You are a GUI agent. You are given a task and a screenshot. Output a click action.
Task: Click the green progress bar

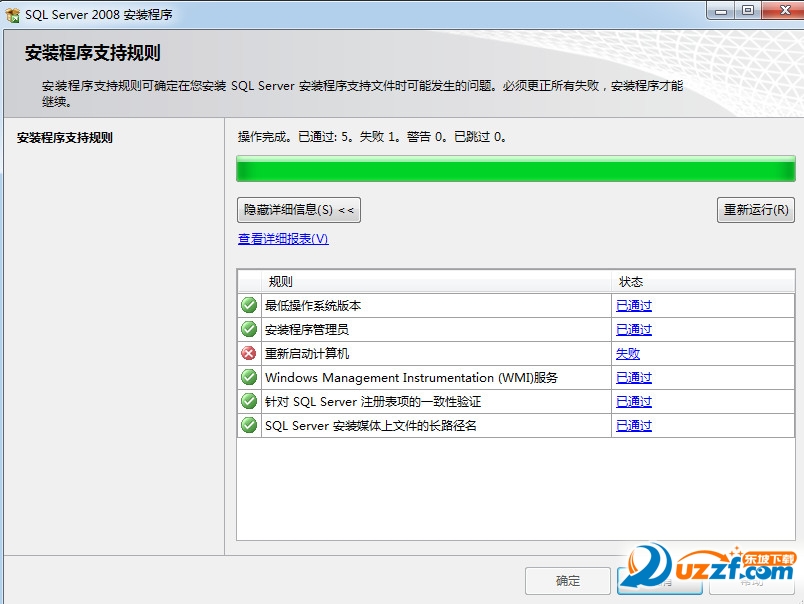pyautogui.click(x=516, y=169)
